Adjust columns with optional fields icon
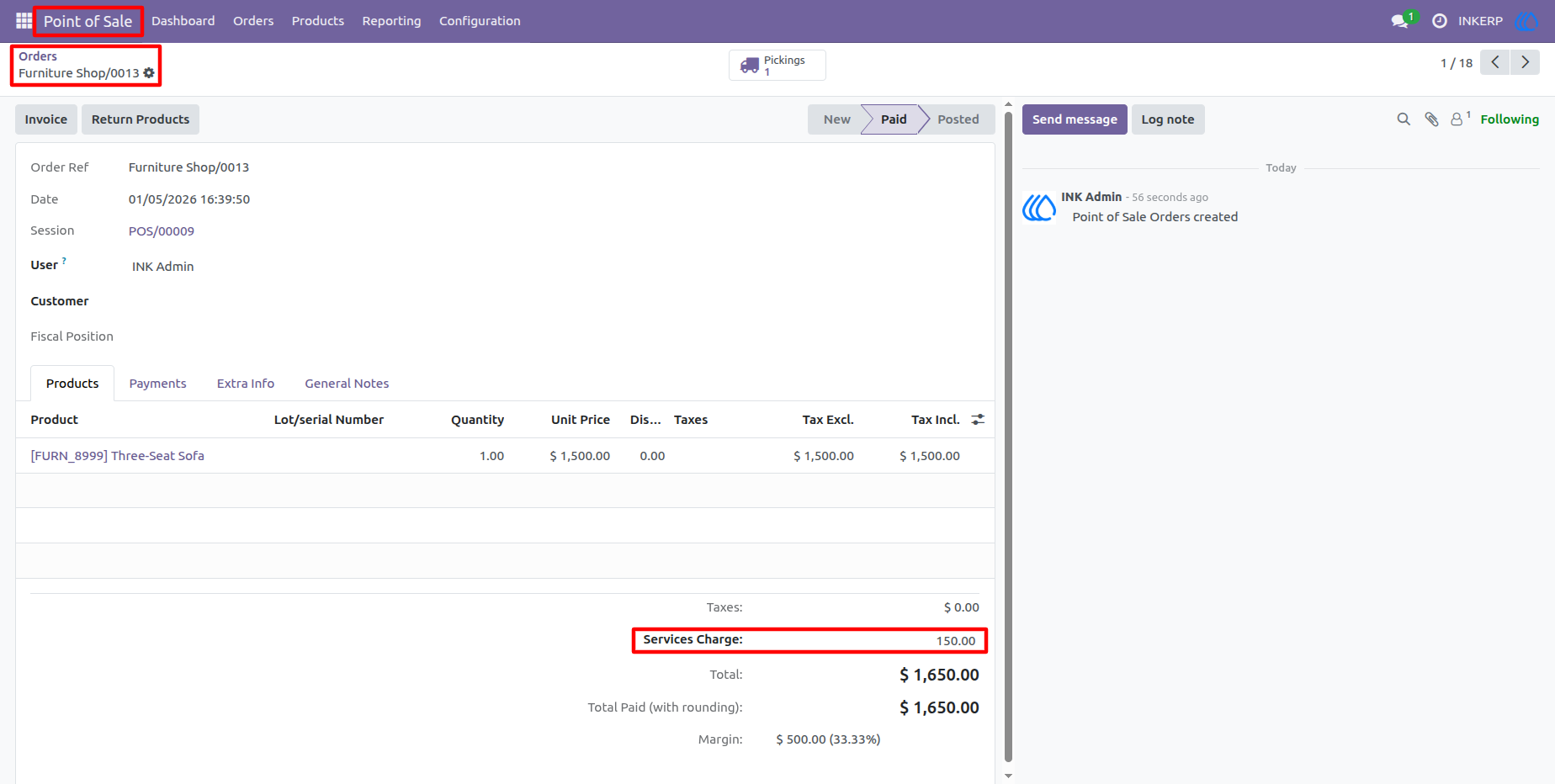 point(978,419)
